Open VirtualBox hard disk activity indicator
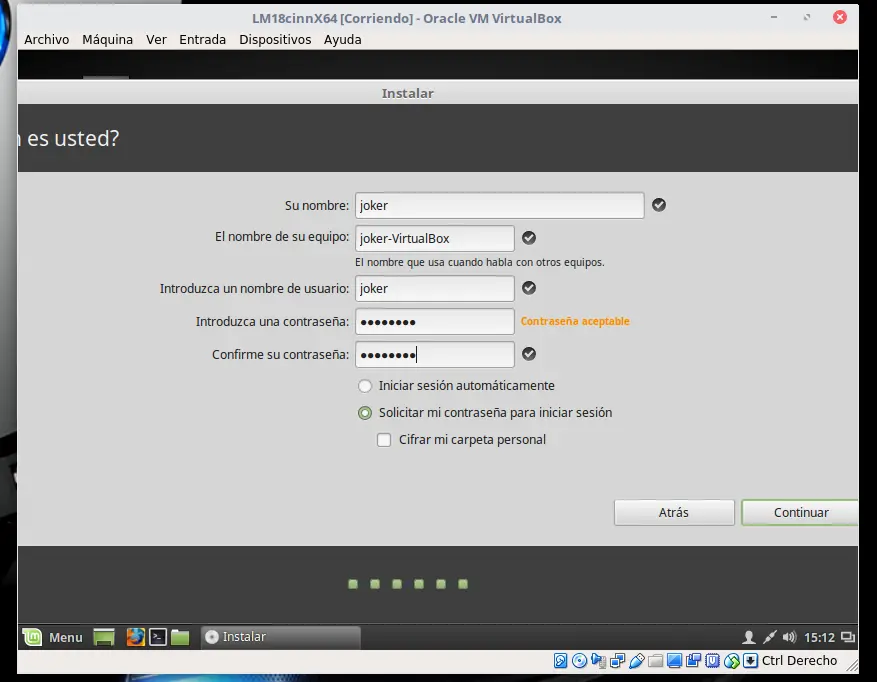Image resolution: width=877 pixels, height=682 pixels. point(560,661)
